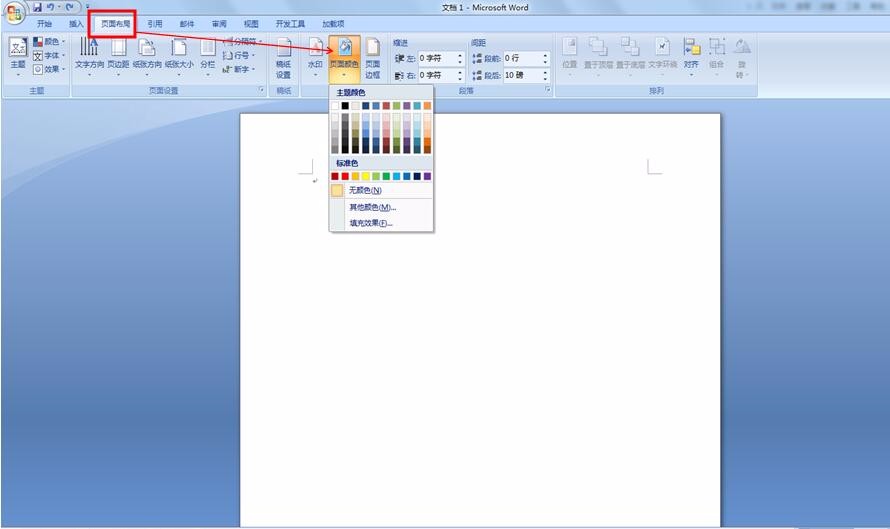Open the theme 效果 effects menu
This screenshot has width=890, height=529.
(49, 69)
